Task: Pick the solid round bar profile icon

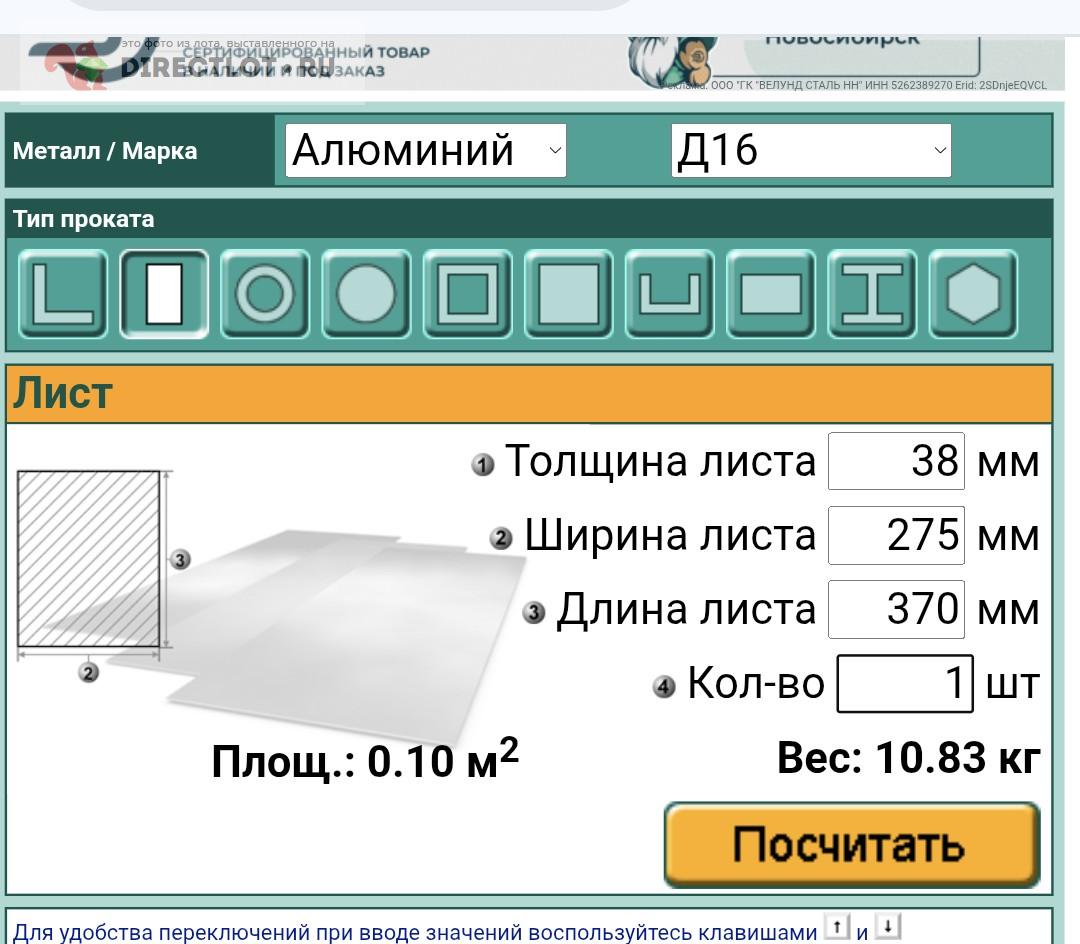Action: point(366,294)
